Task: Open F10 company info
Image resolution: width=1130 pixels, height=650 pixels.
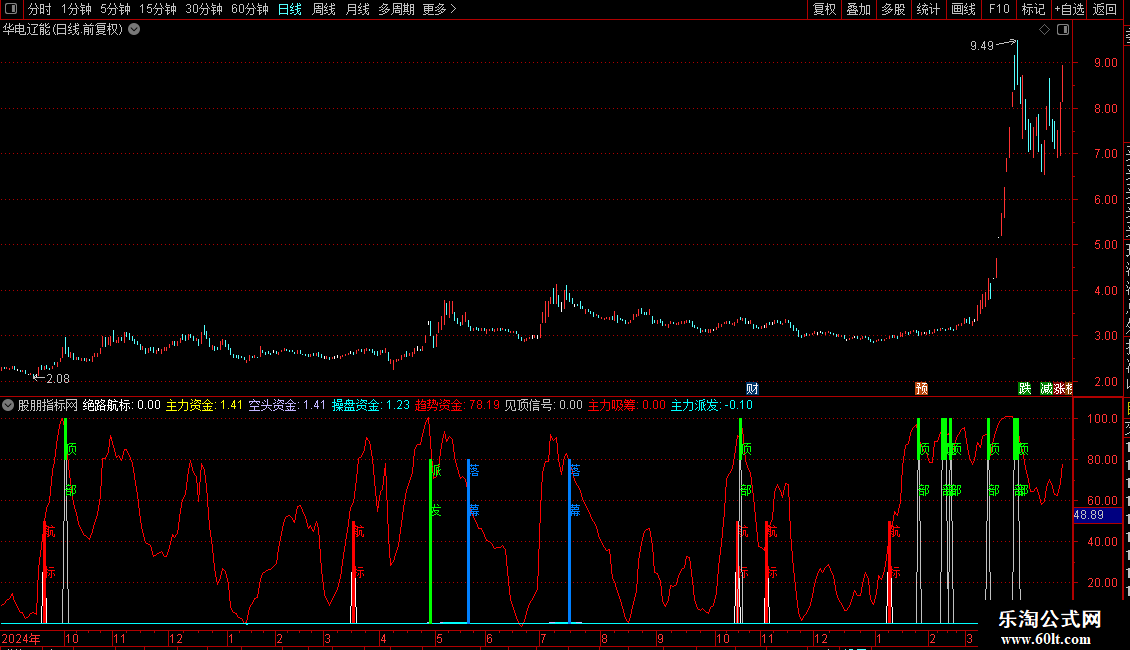Action: pos(999,9)
